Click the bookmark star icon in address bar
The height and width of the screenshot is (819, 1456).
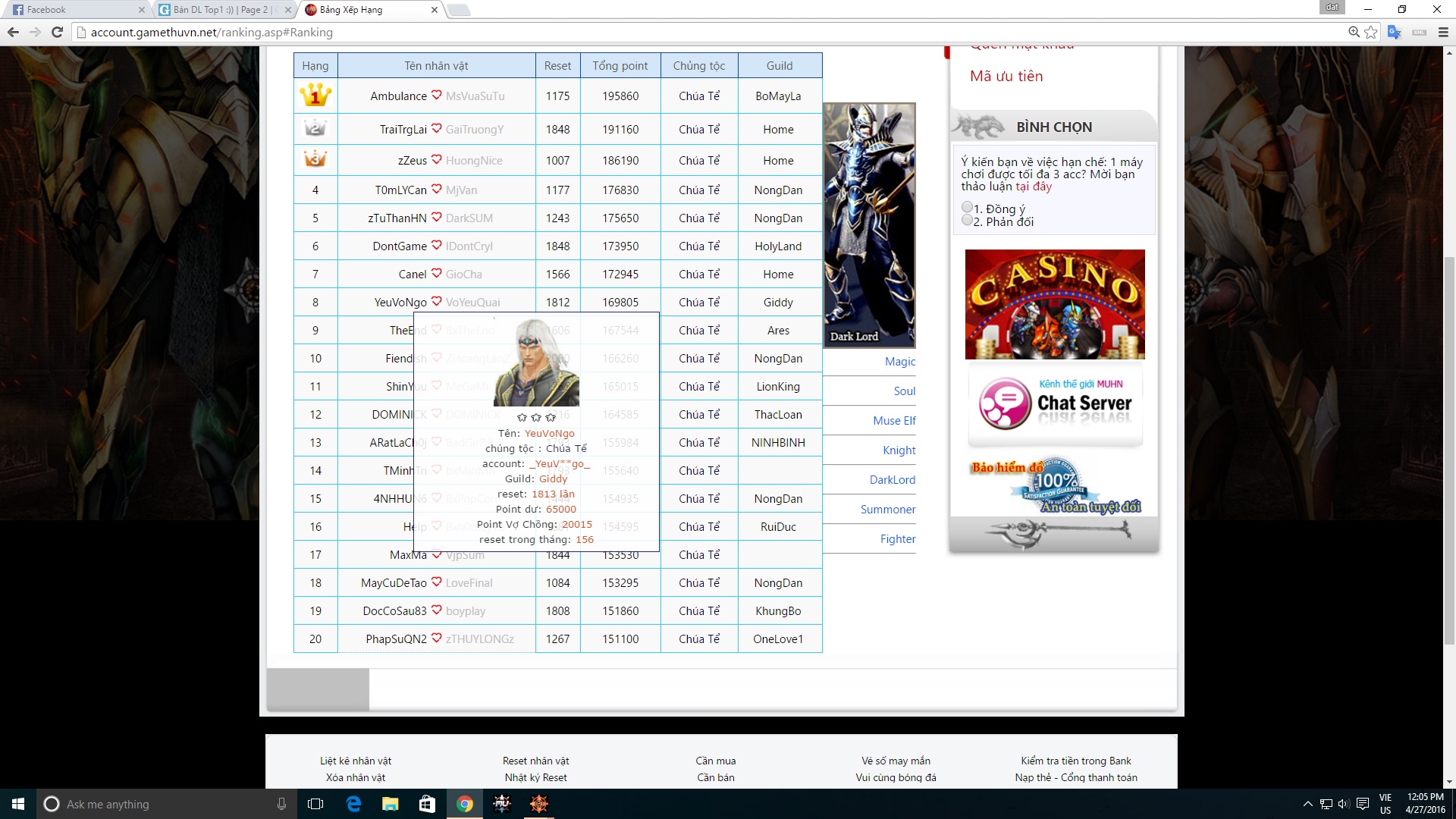[x=1370, y=32]
